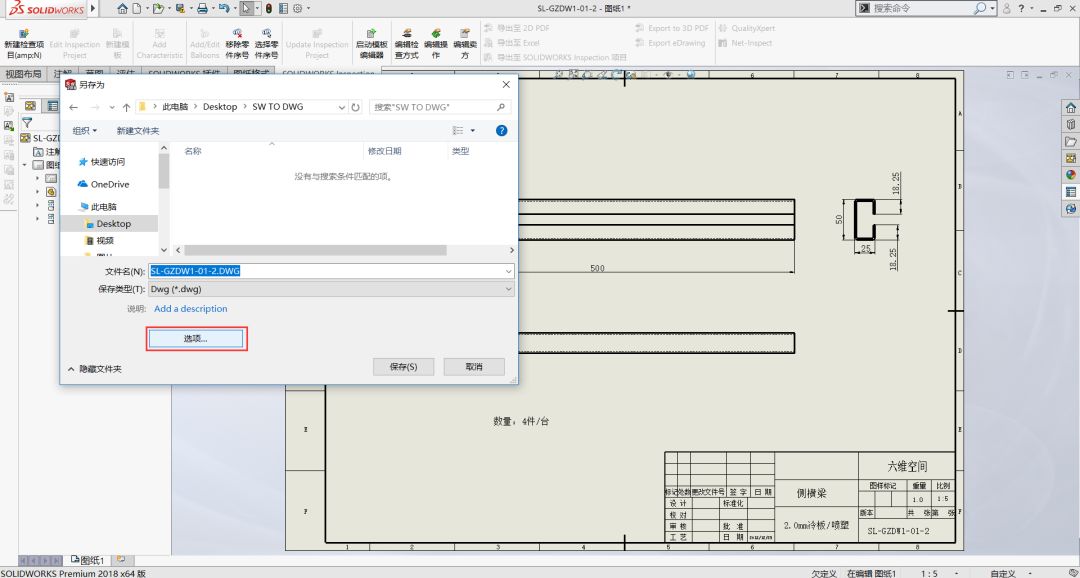Viewport: 1080px width, 578px height.
Task: Click the filter funnel icon in feature tree
Action: click(x=27, y=123)
